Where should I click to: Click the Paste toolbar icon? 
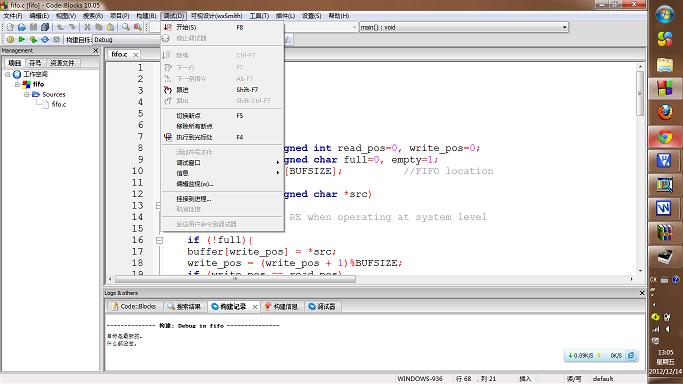pyautogui.click(x=111, y=27)
